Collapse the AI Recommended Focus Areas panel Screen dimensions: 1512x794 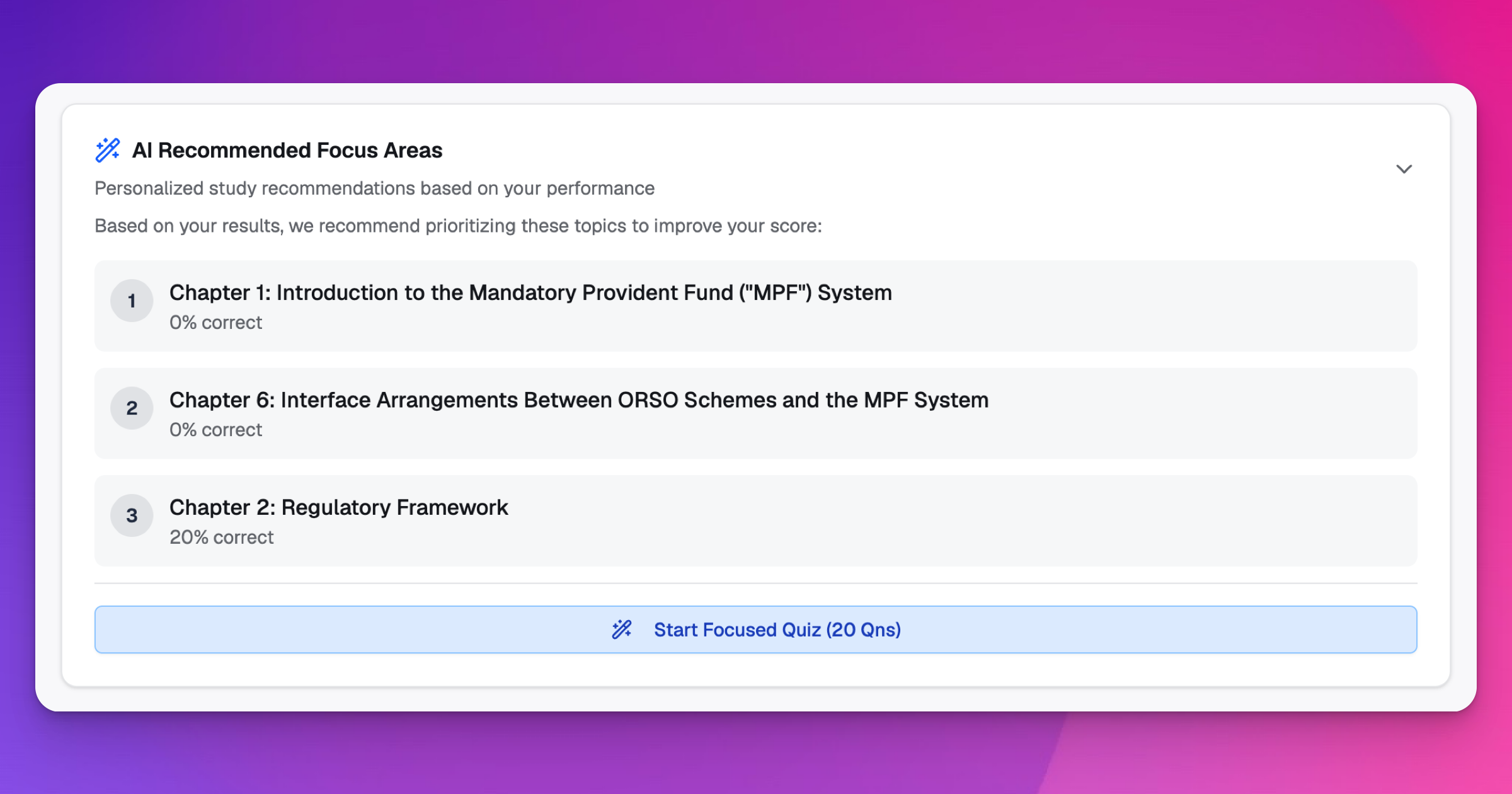1404,169
